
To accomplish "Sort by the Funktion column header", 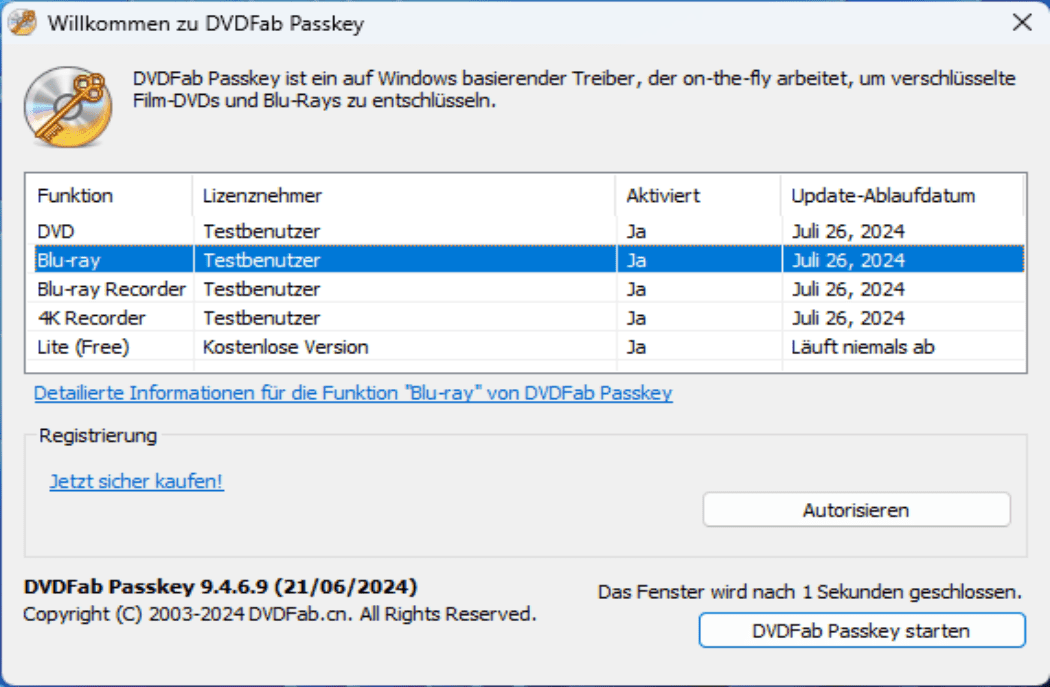I will (x=108, y=196).
